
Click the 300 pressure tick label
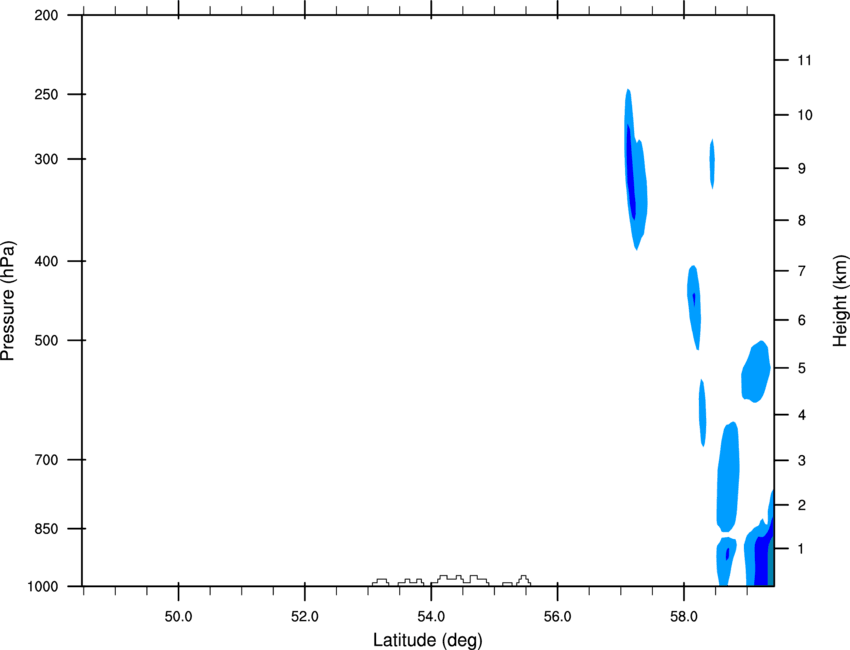pyautogui.click(x=46, y=159)
